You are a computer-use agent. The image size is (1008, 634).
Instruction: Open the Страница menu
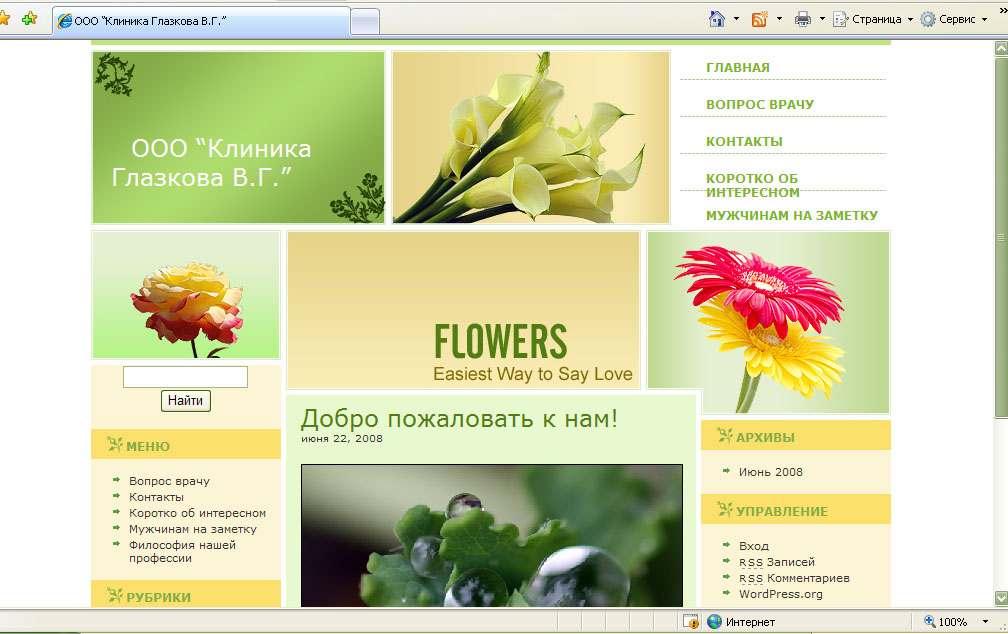[x=874, y=19]
